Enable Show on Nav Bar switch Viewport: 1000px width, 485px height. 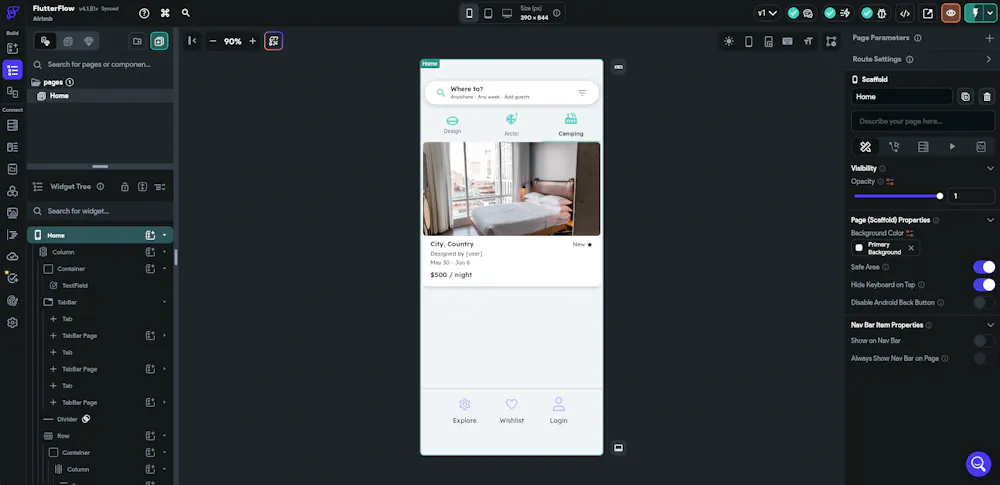tap(984, 341)
